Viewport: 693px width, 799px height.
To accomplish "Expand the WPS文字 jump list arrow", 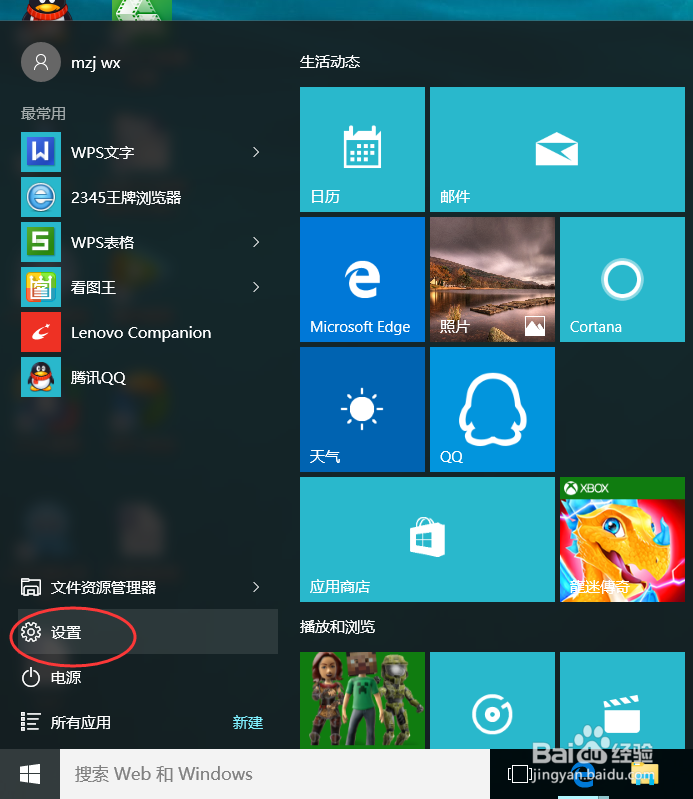I will point(256,152).
